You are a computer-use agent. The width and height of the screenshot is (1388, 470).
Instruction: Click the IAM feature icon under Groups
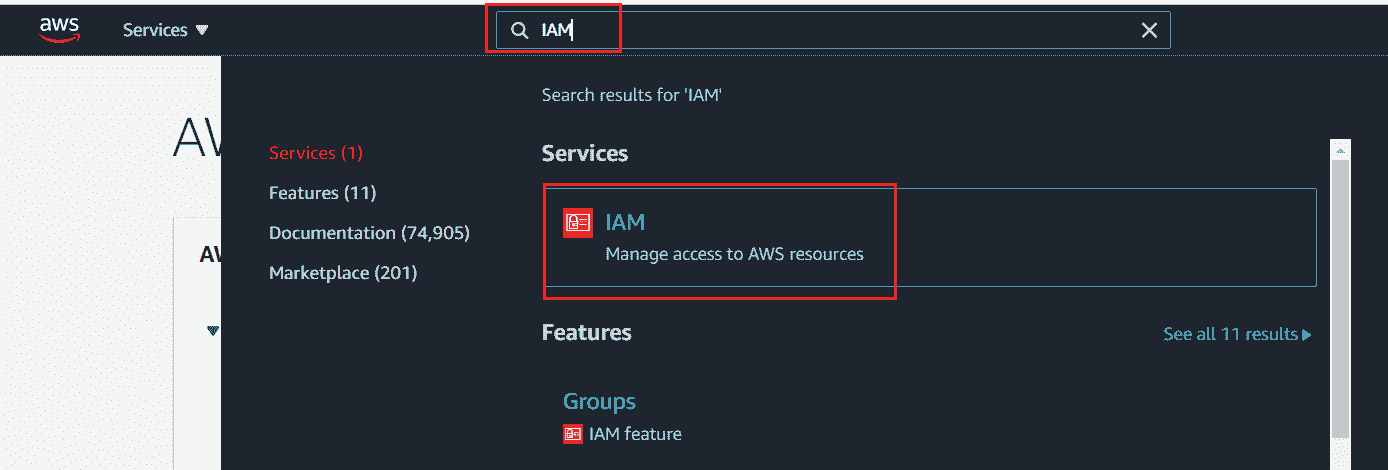[573, 434]
